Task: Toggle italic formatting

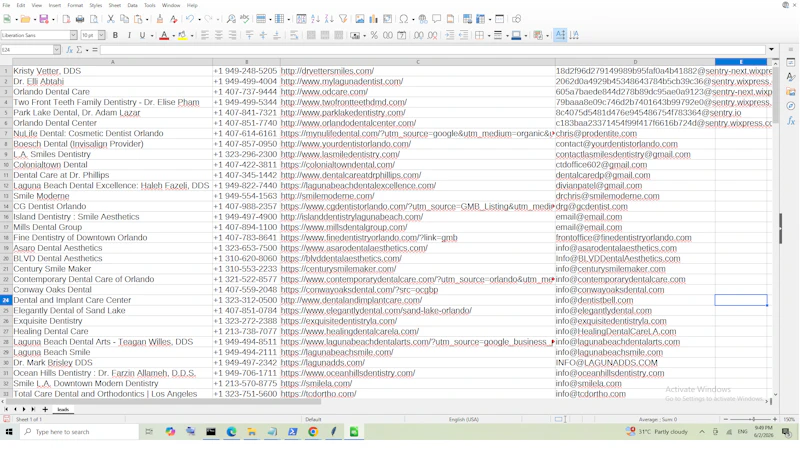Action: pyautogui.click(x=129, y=35)
